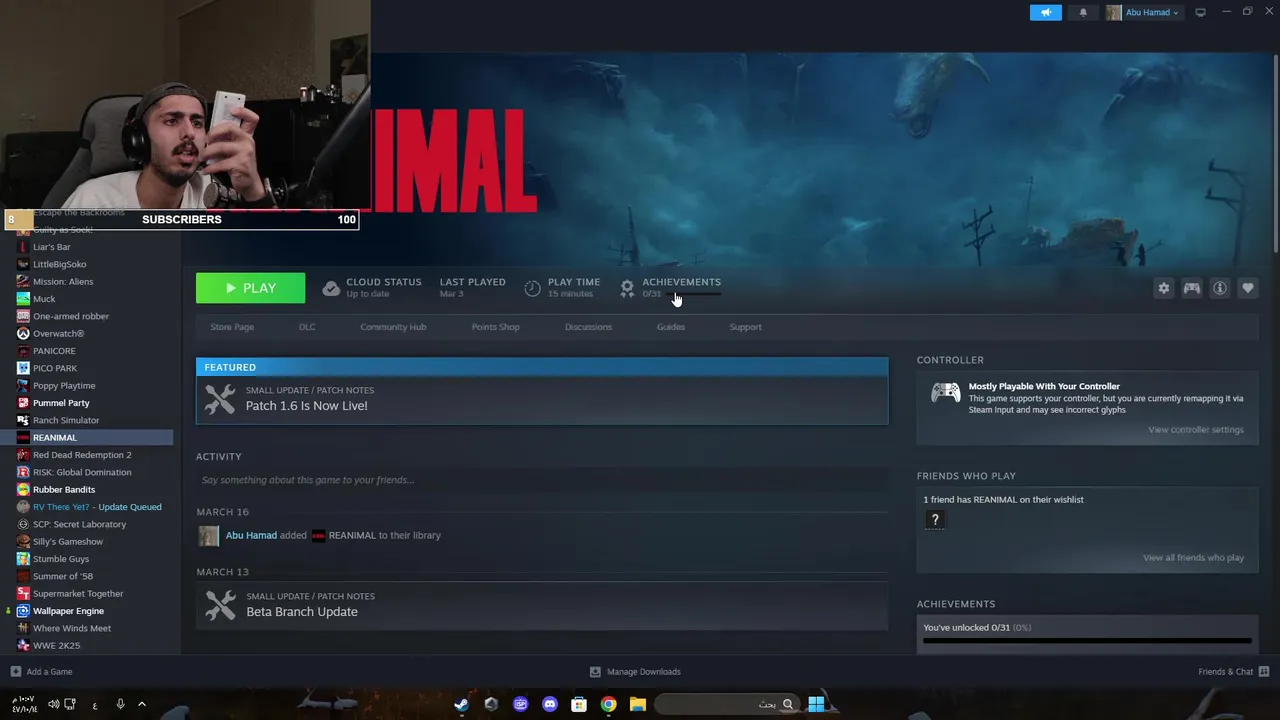The width and height of the screenshot is (1280, 720).
Task: Click the Steam icon in the taskbar
Action: coord(462,704)
